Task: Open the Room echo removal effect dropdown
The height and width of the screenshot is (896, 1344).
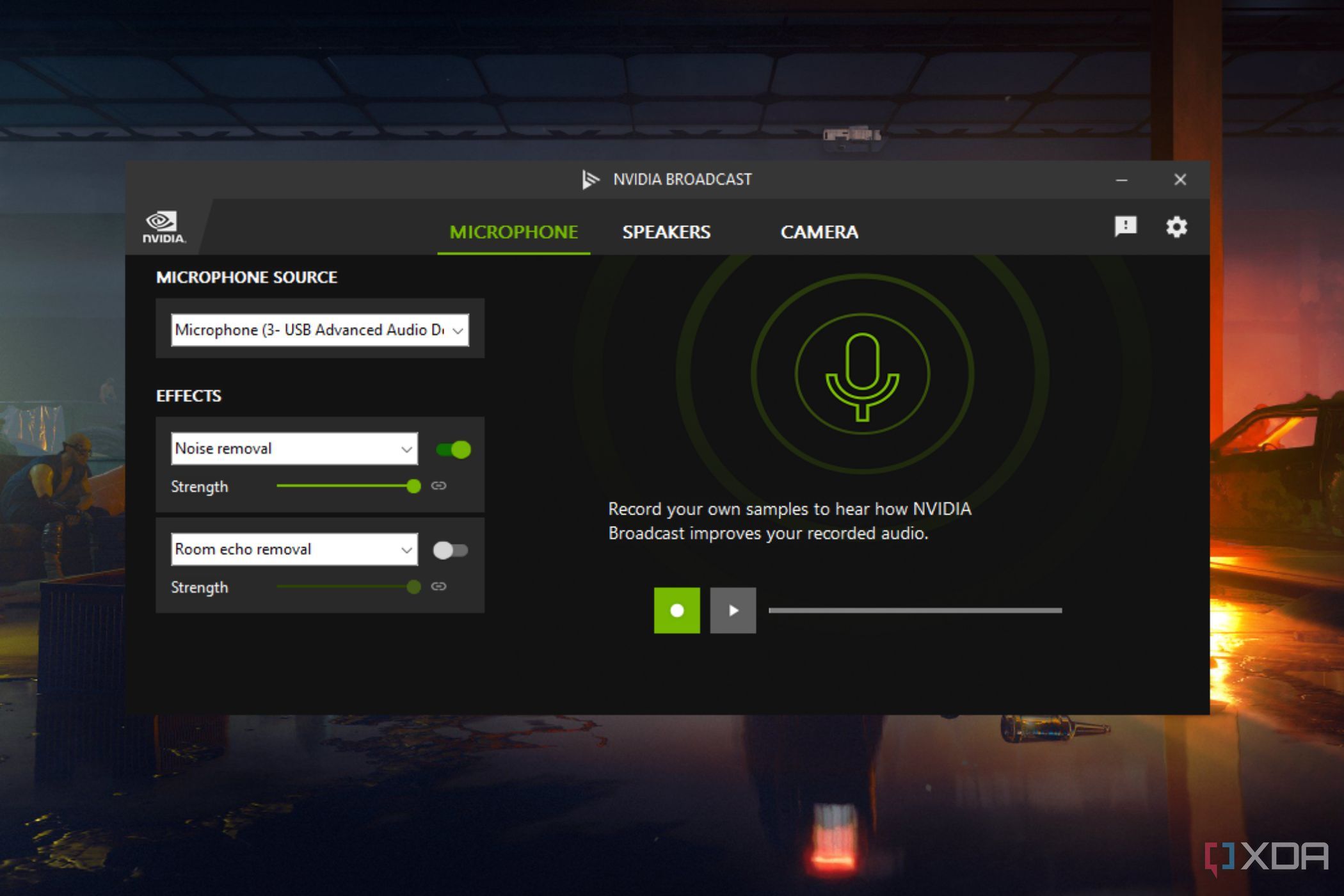Action: (x=294, y=549)
